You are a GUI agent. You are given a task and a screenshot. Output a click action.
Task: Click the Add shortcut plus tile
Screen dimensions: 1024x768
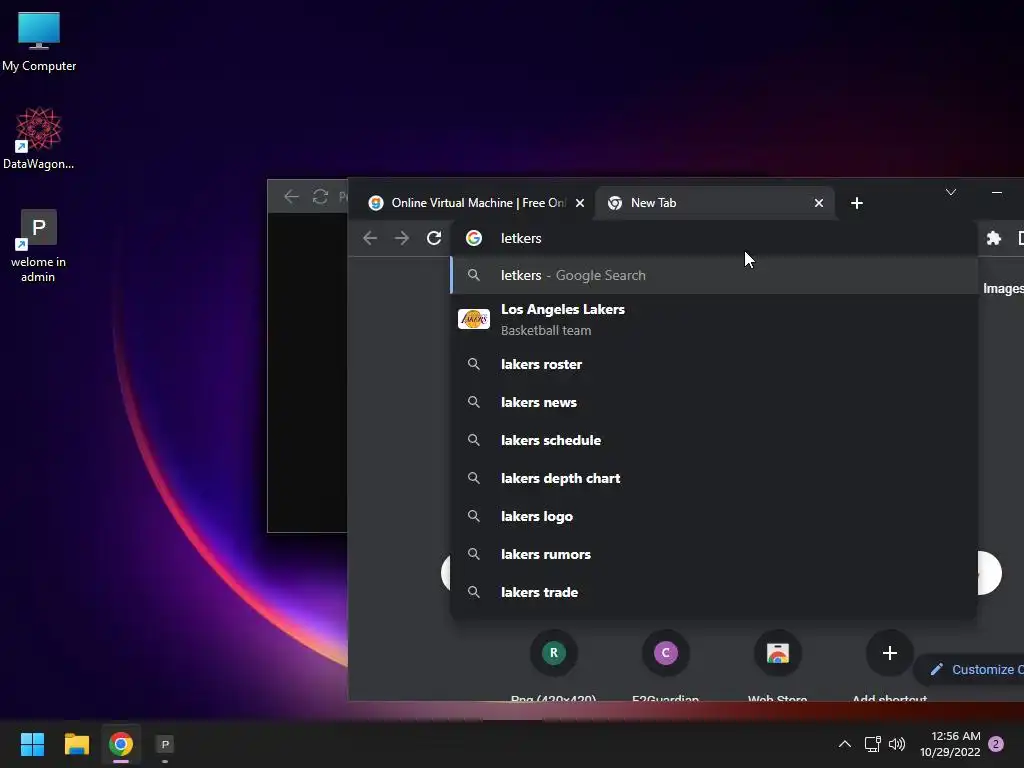[x=889, y=652]
